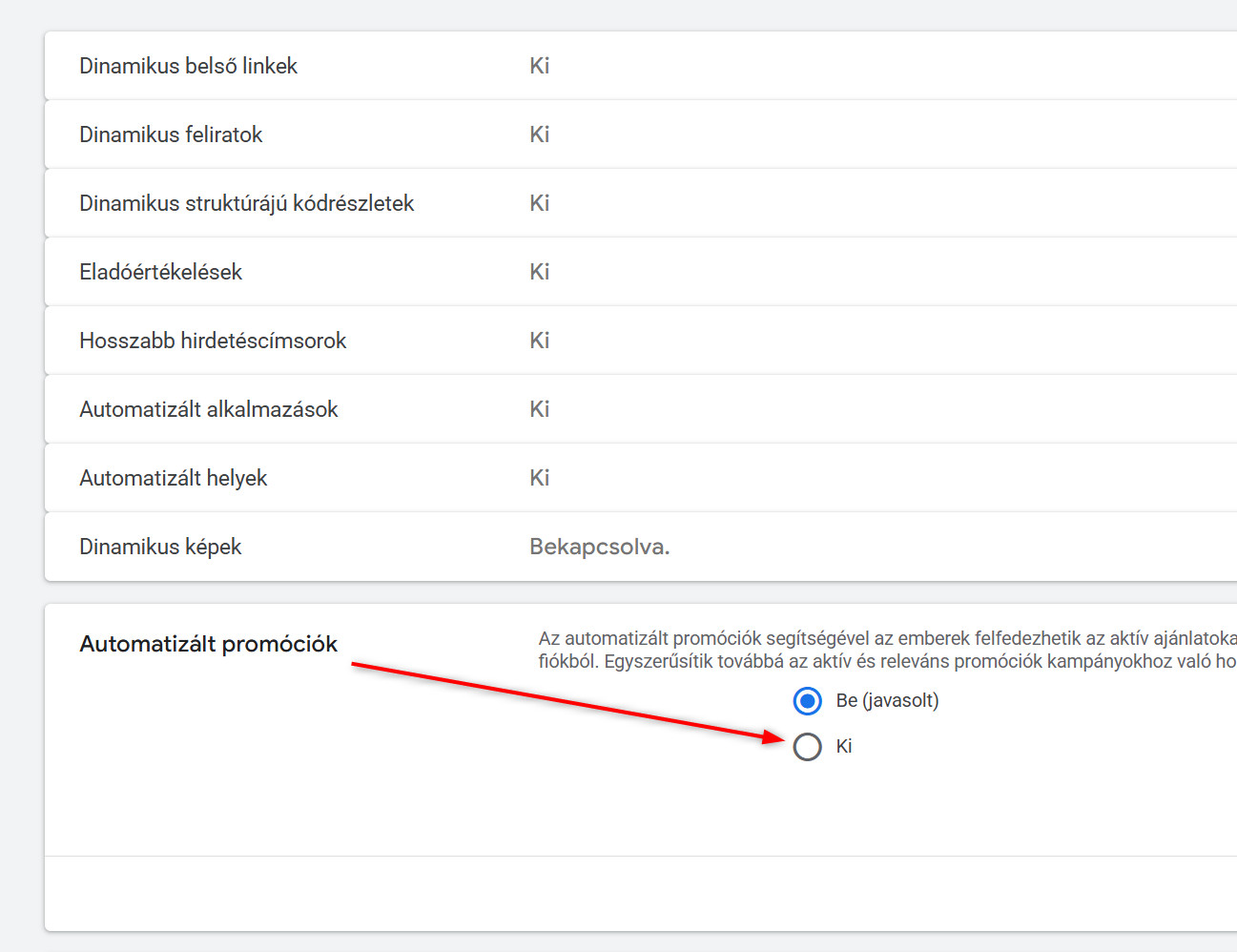The width and height of the screenshot is (1237, 952).
Task: Click the "Ki" value for Dinamikus struktúrájú kódrészletek
Action: click(540, 203)
